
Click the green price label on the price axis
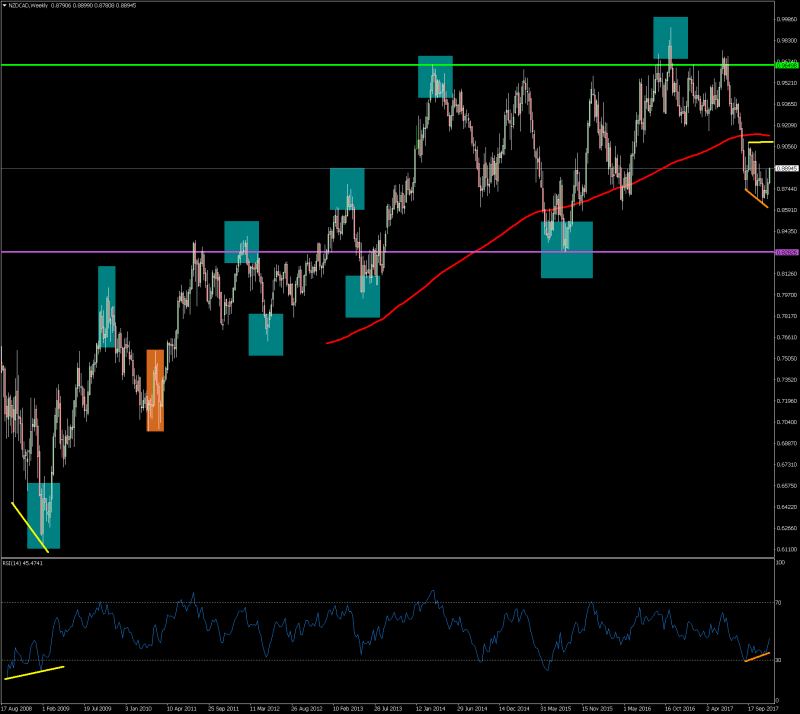(786, 65)
